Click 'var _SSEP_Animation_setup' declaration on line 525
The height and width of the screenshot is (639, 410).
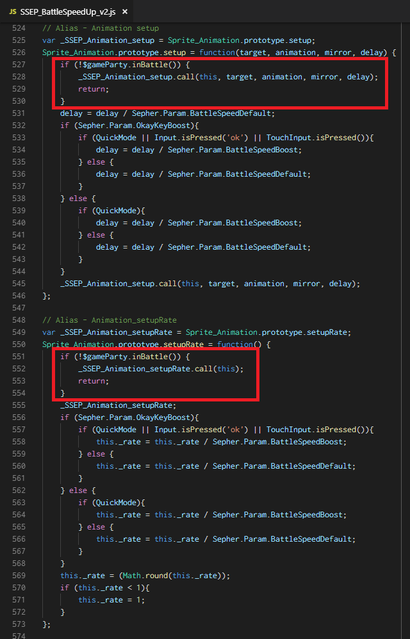(98, 40)
